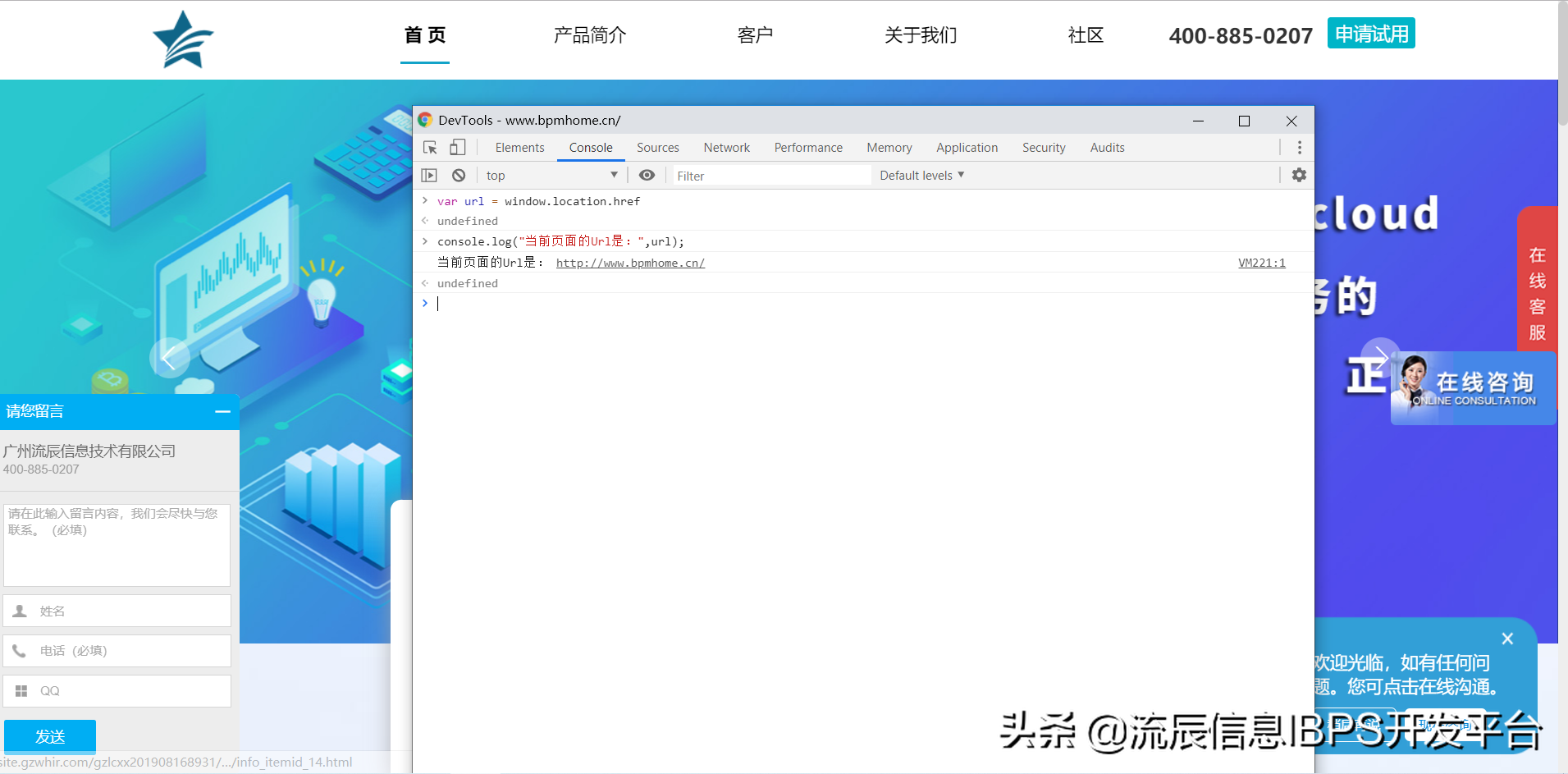1568x774 pixels.
Task: Open the logged http://www.bpmhome.cn/ link
Action: click(x=630, y=263)
